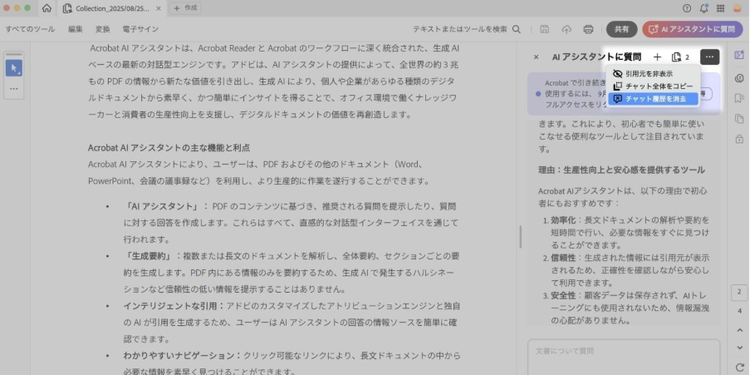750x375 pixels.
Task: Click the テキストまたはツールを検索 field
Action: click(460, 29)
